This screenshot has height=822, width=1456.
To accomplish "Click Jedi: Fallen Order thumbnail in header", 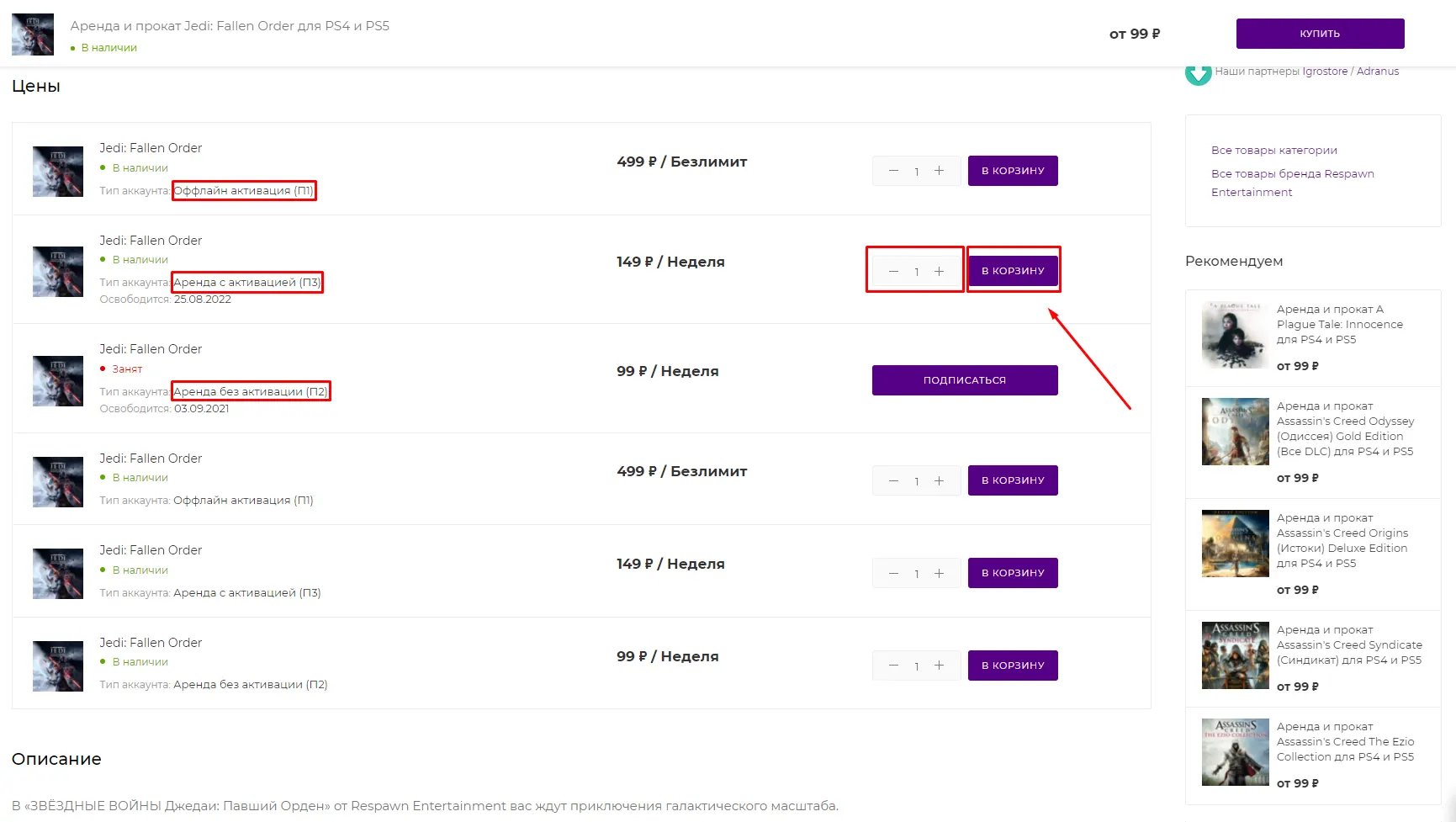I will (x=33, y=34).
